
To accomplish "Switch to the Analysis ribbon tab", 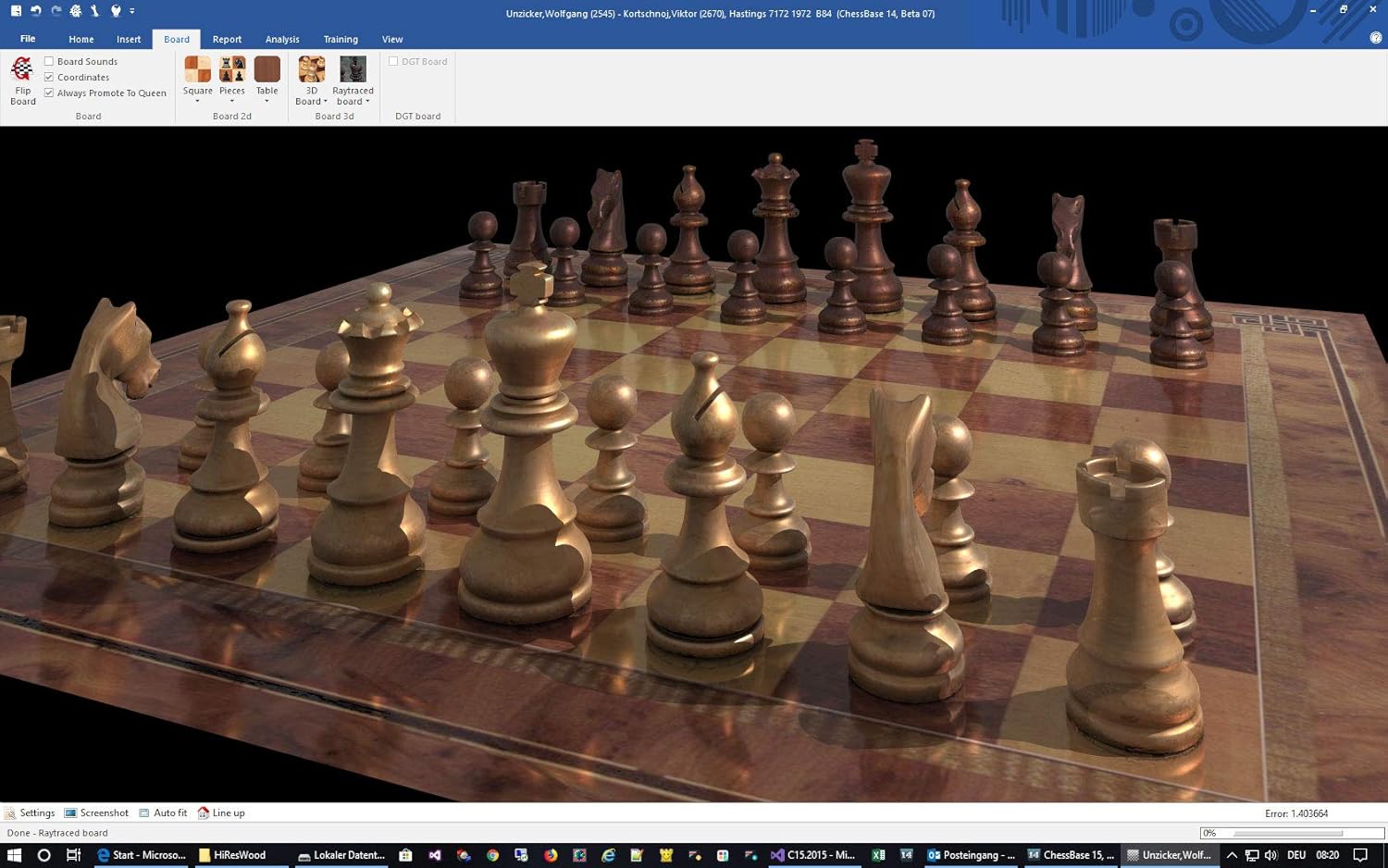I will (x=282, y=39).
